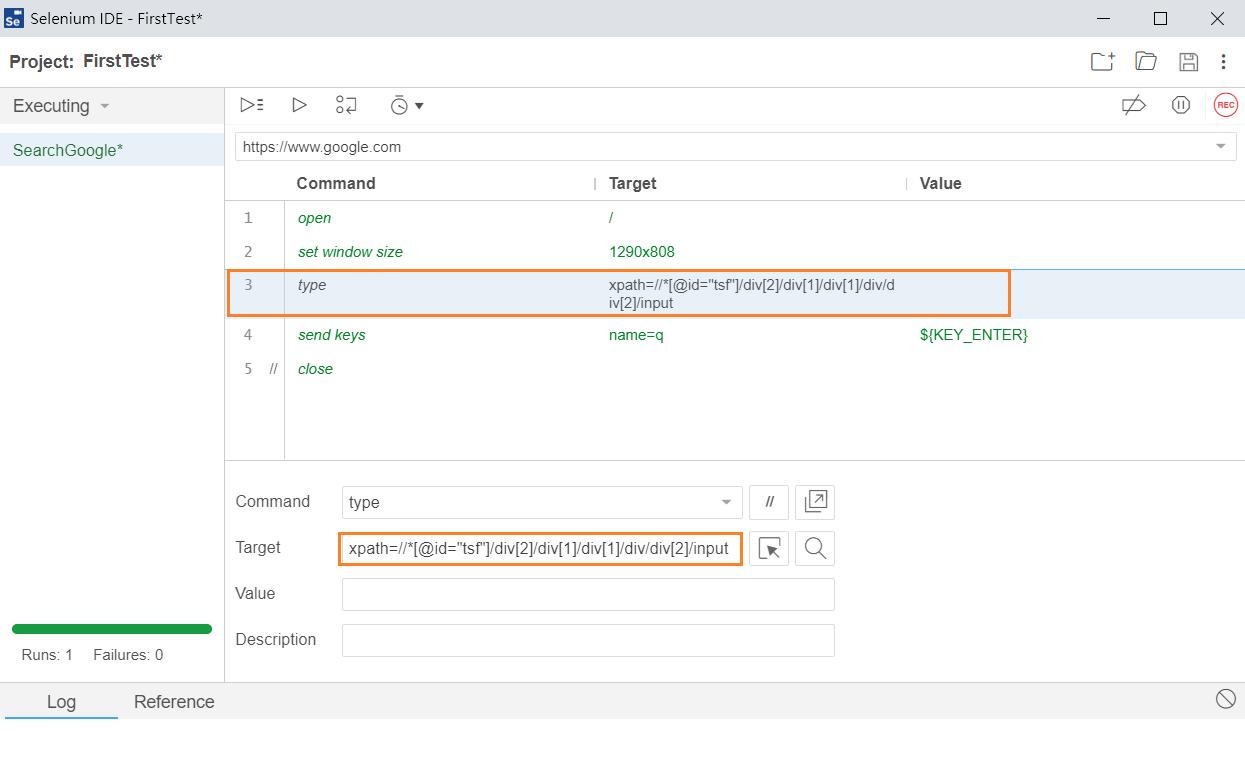
Task: Switch to the Log tab
Action: 61,702
